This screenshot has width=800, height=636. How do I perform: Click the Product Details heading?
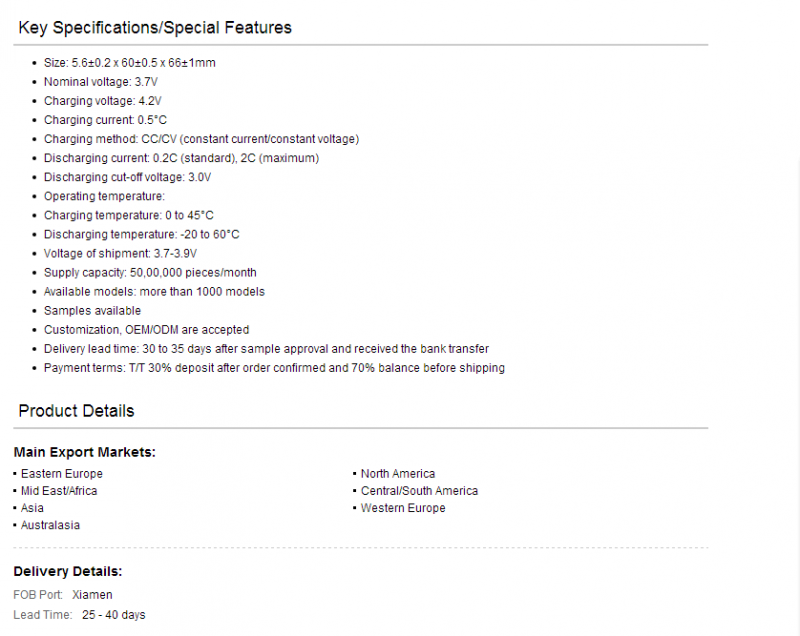tap(76, 411)
